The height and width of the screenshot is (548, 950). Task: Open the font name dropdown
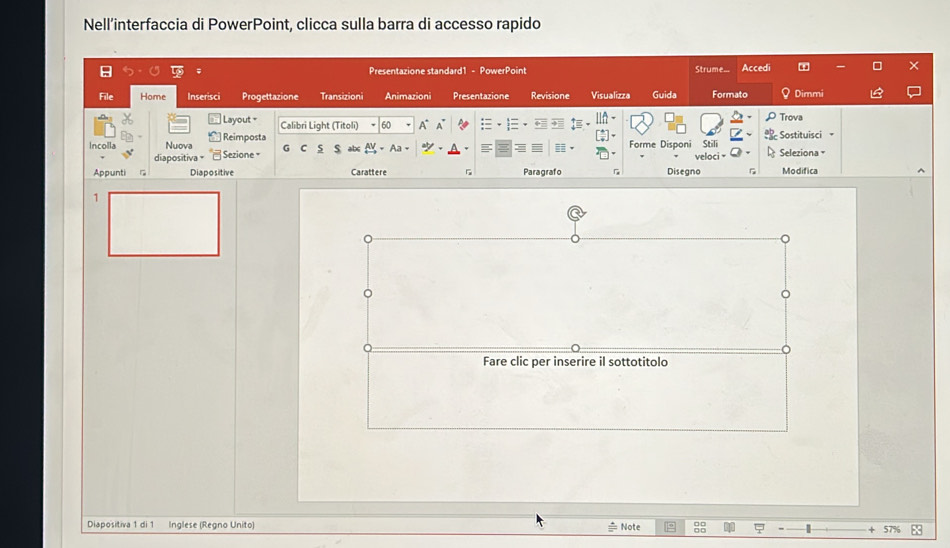pos(373,125)
